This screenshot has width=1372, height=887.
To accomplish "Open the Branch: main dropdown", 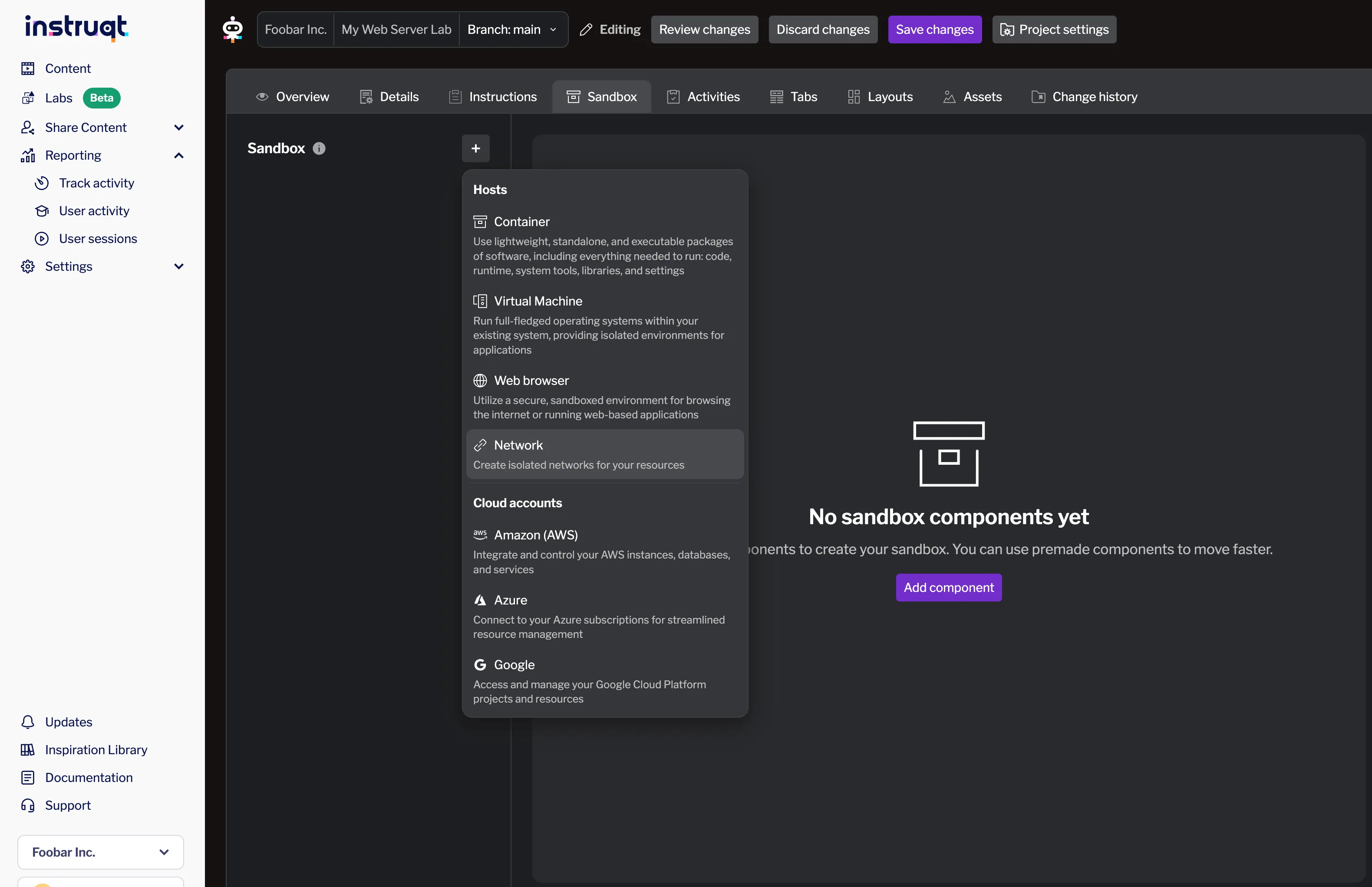I will tap(512, 30).
